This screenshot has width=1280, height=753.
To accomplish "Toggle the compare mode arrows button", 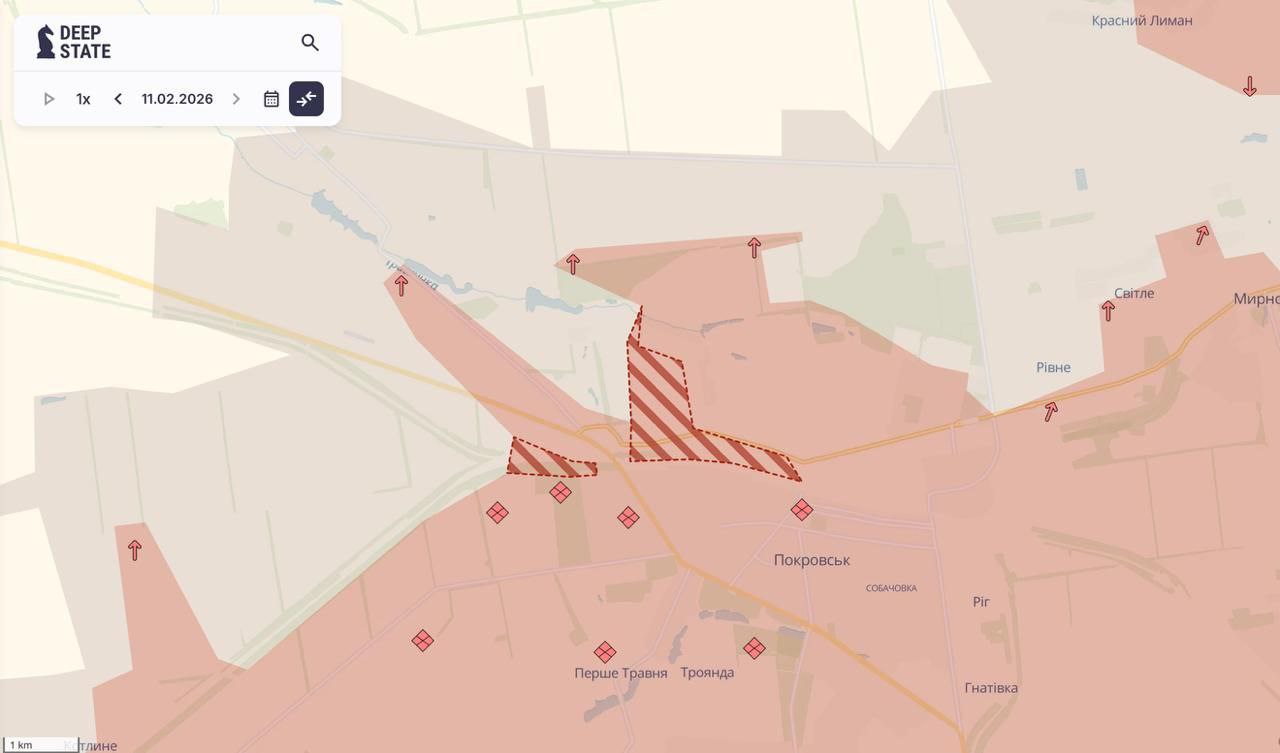I will (x=306, y=99).
